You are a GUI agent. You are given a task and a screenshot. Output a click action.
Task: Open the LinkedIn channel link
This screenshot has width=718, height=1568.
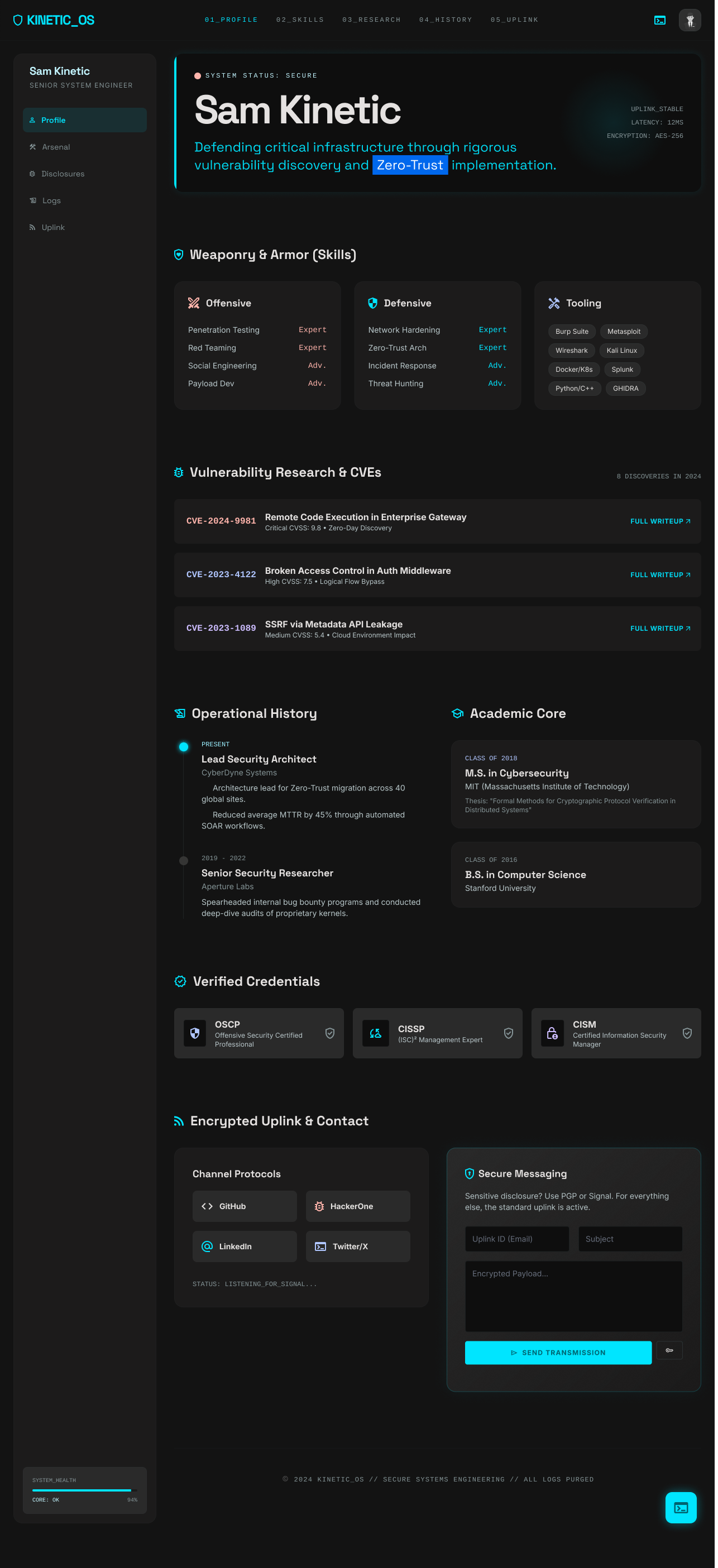pos(244,1246)
